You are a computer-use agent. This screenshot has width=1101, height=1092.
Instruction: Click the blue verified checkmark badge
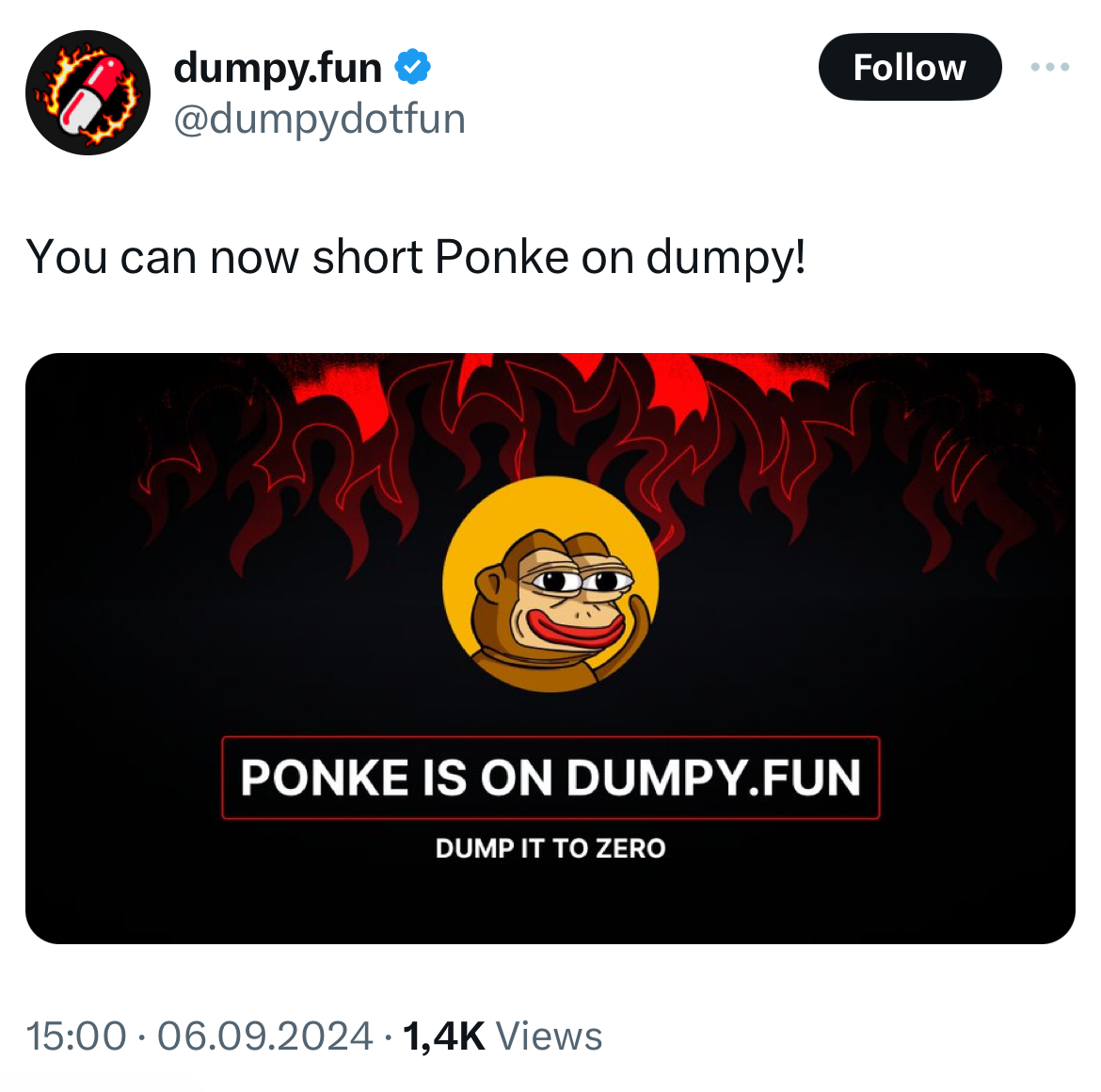[x=412, y=68]
